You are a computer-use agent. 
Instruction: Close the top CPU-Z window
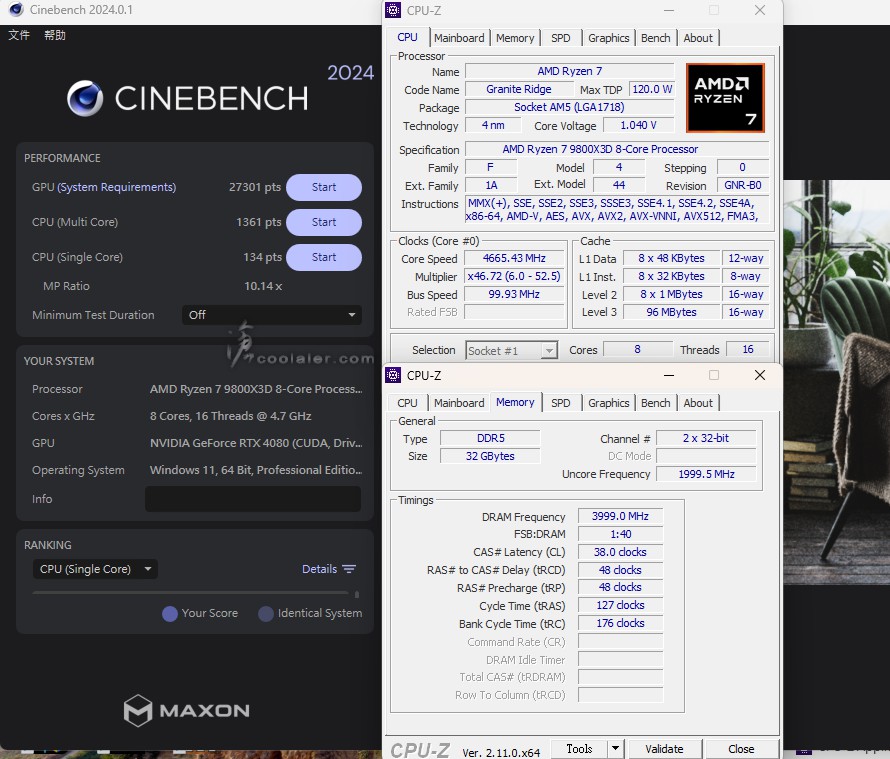click(759, 10)
